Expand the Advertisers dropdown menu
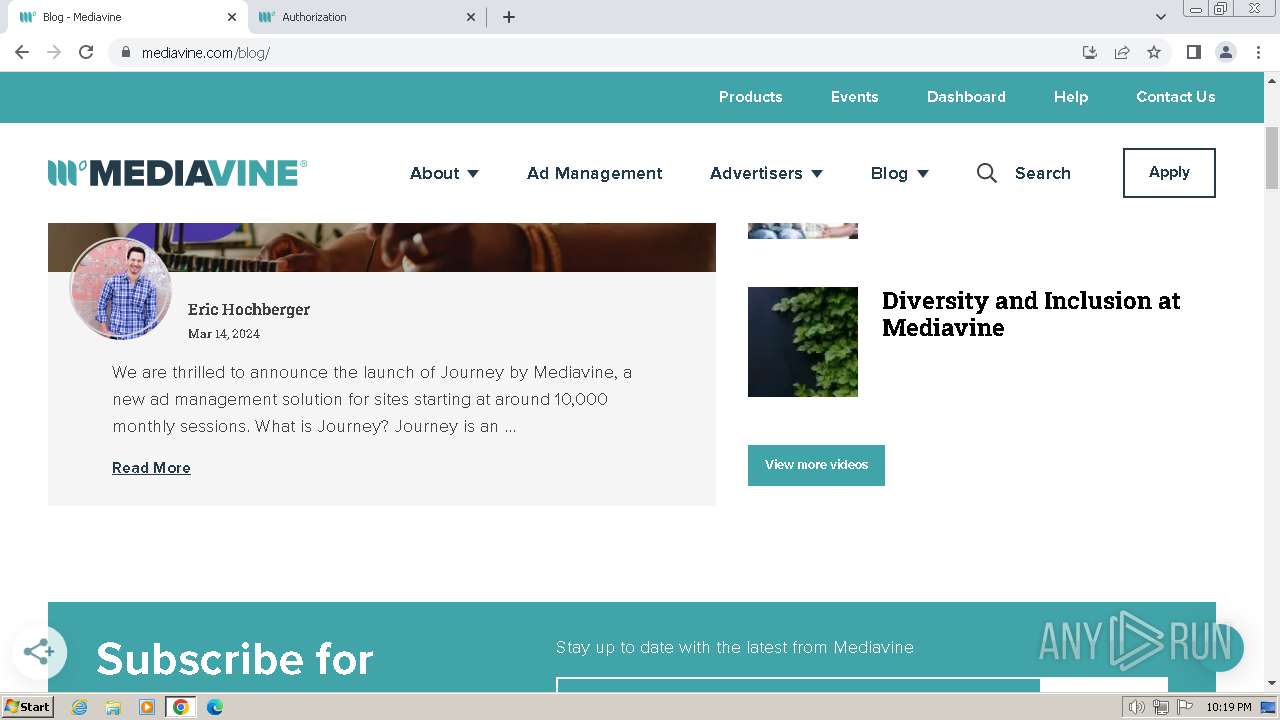 click(766, 173)
